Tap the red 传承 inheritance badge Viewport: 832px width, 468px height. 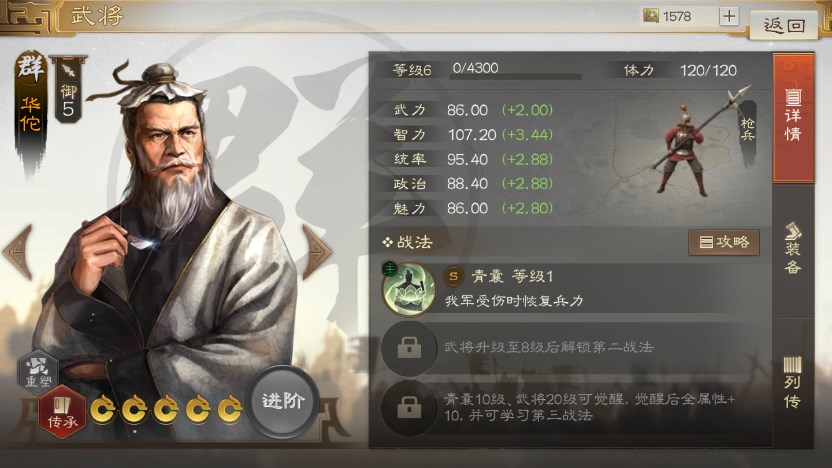click(x=62, y=412)
